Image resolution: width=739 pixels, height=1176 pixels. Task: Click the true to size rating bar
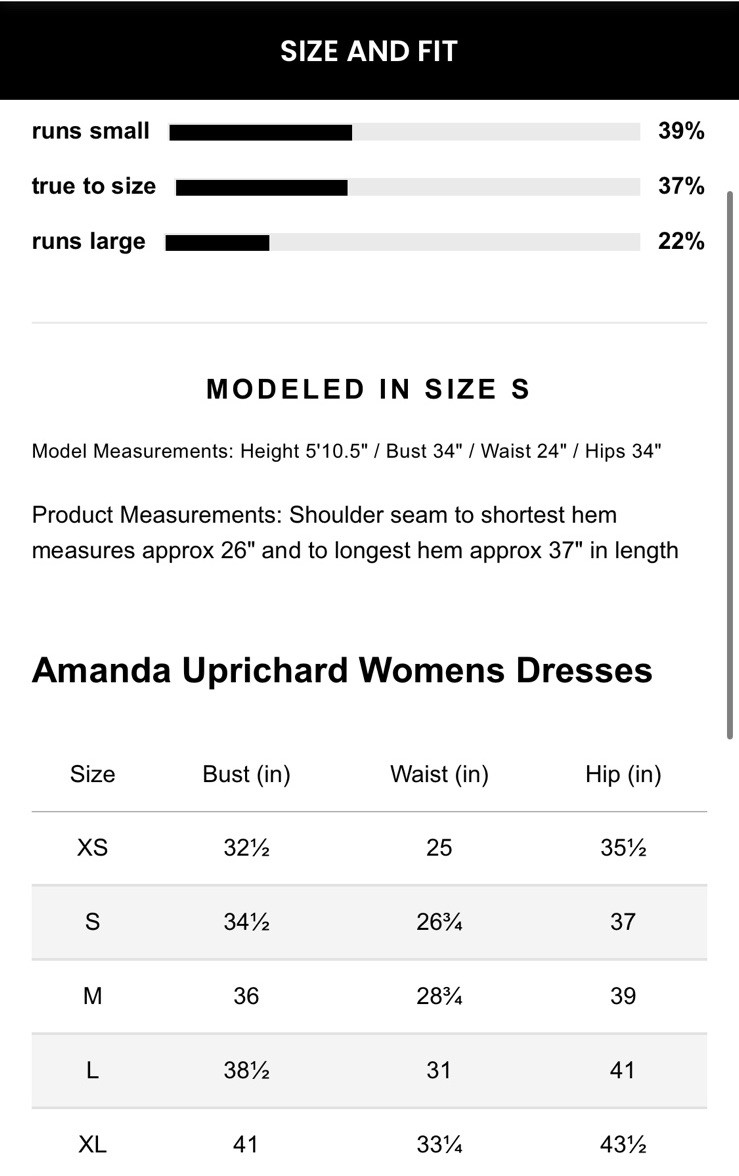(x=407, y=187)
